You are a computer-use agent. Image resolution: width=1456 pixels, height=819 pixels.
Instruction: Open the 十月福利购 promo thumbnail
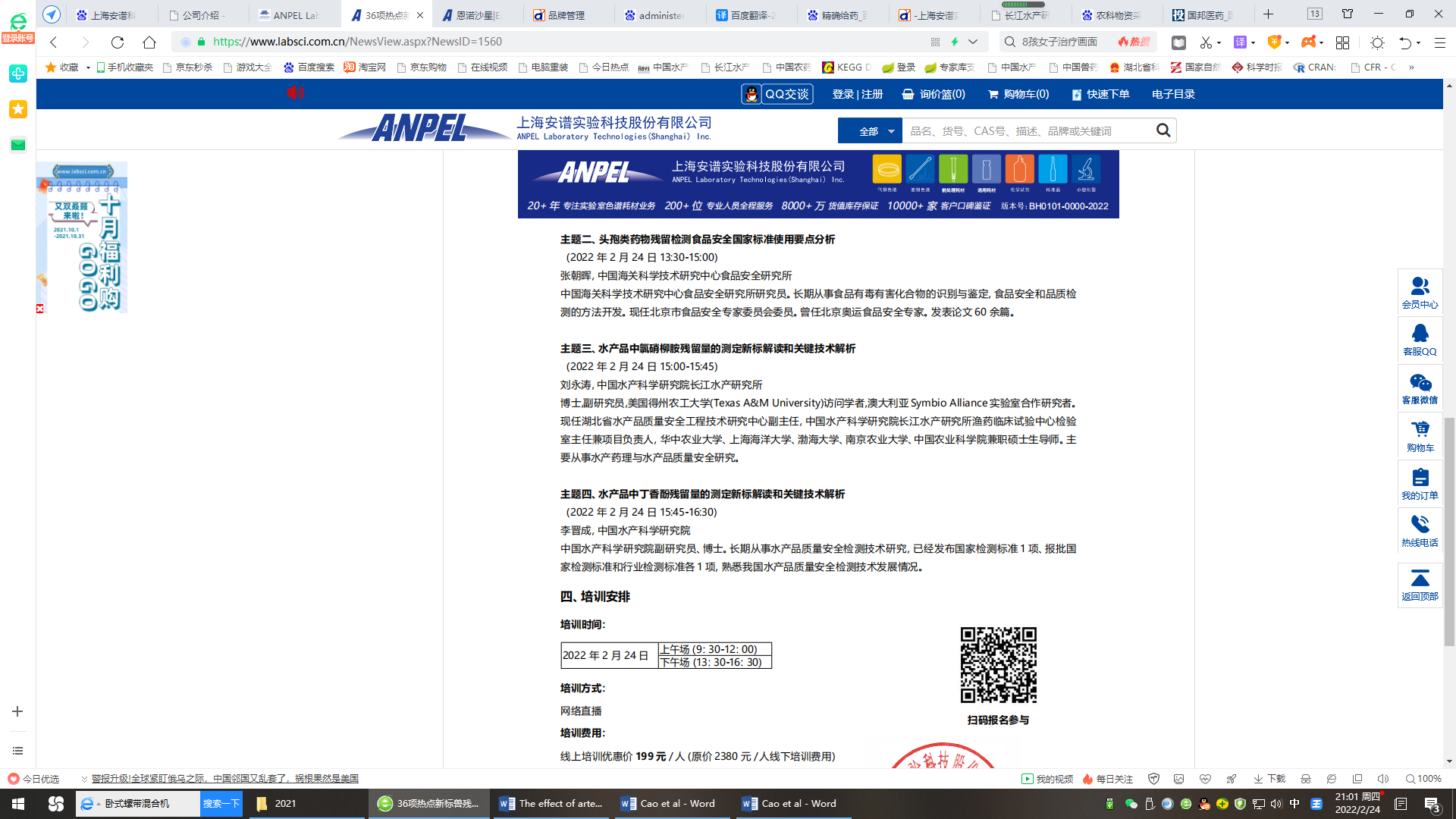tap(82, 237)
